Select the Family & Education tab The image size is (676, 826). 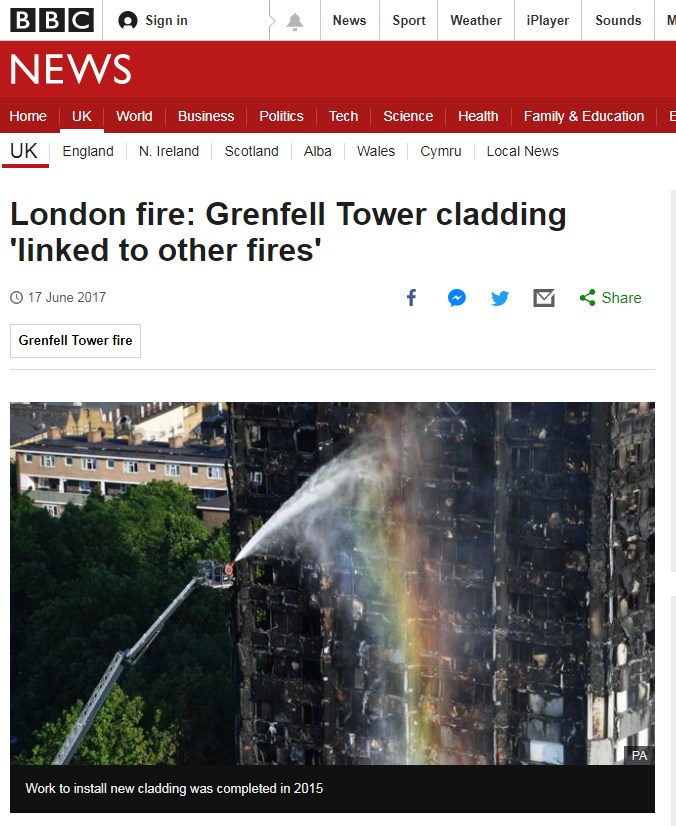pyautogui.click(x=584, y=116)
